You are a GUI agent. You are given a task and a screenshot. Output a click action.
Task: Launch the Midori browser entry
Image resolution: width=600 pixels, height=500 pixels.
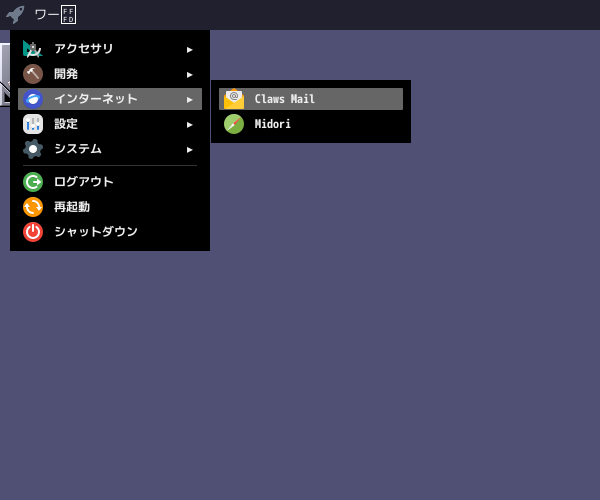[x=311, y=124]
